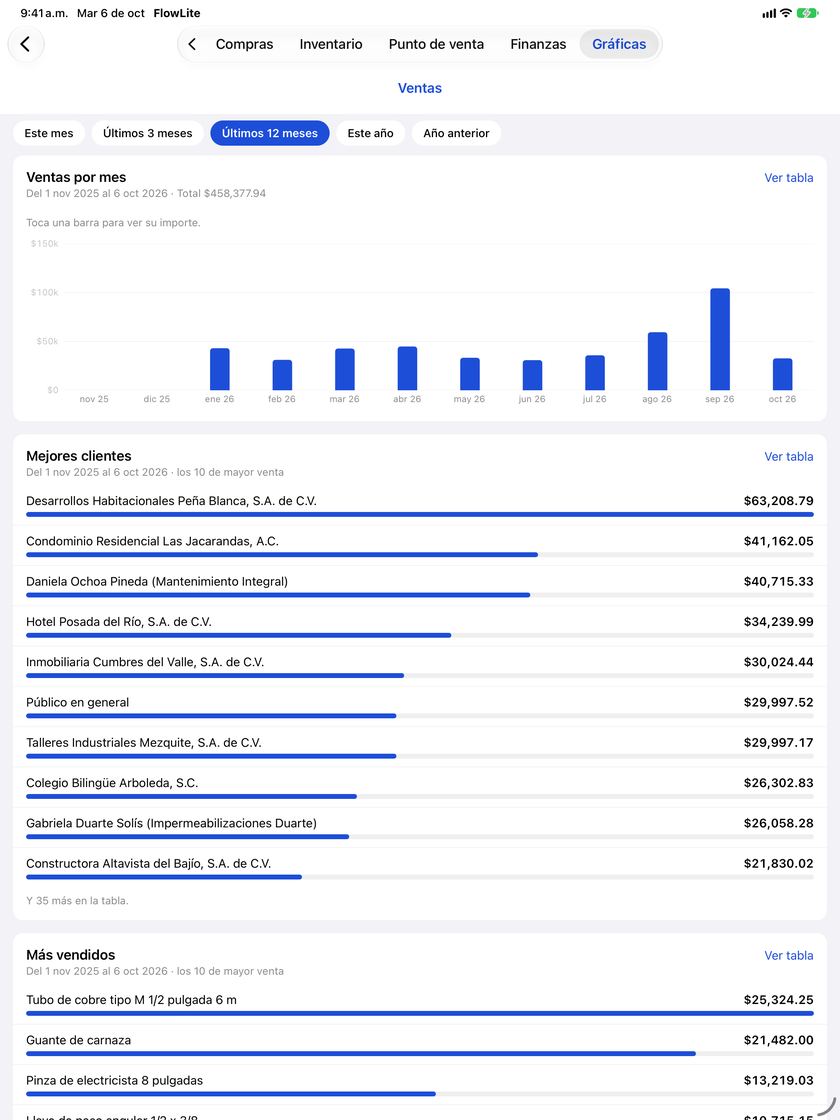This screenshot has width=840, height=1120.
Task: Select client Colegio Bilingüe Arboleda
Action: pos(420,788)
